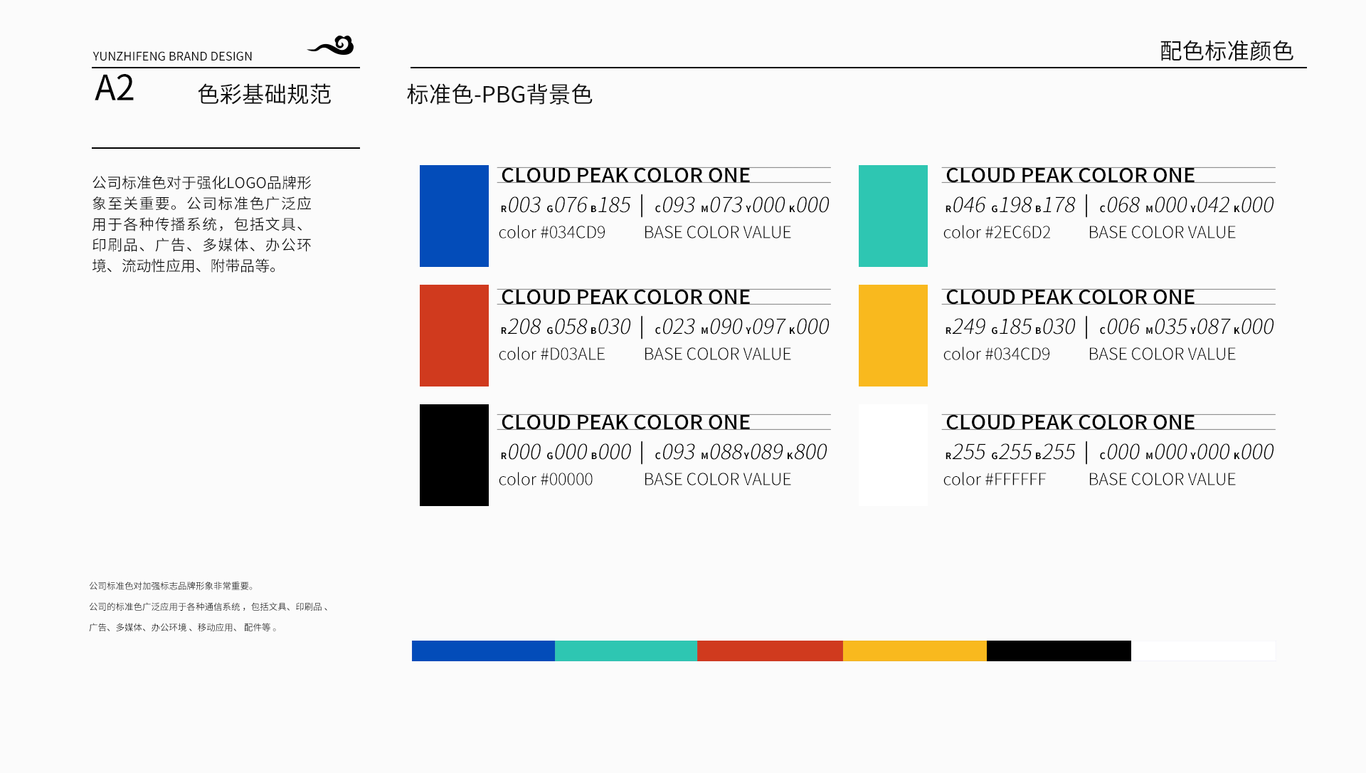Pick the blue segment in bottom color strip
Screen dimensions: 1366x773
(x=483, y=651)
